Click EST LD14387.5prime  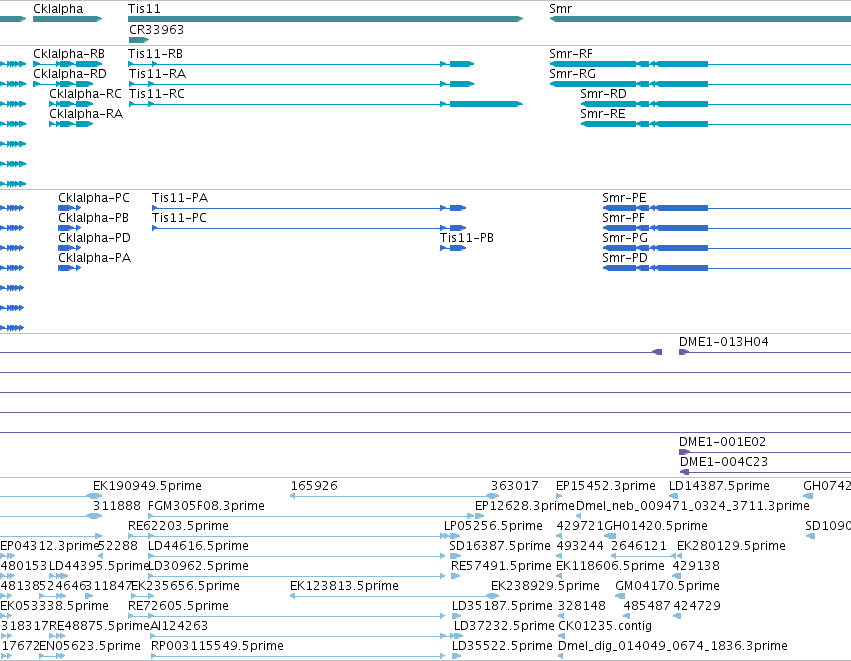tap(719, 486)
